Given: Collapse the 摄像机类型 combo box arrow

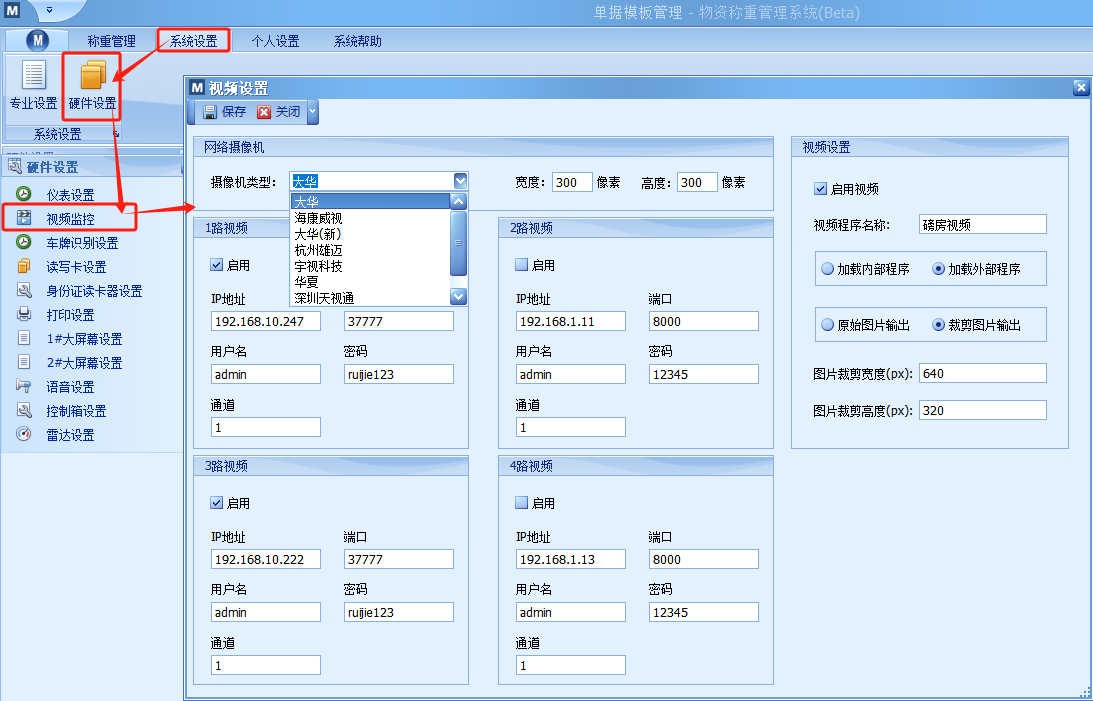Looking at the screenshot, I should 460,181.
